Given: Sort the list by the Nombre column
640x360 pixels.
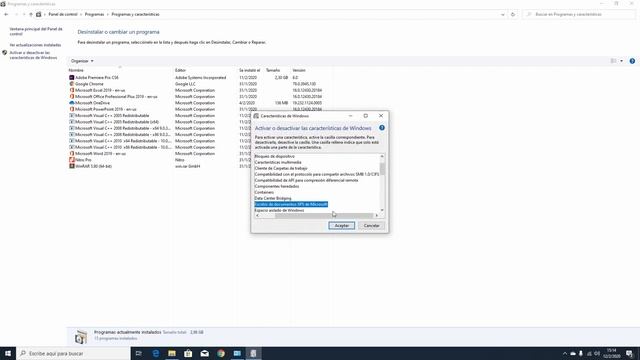Looking at the screenshot, I should [x=76, y=70].
